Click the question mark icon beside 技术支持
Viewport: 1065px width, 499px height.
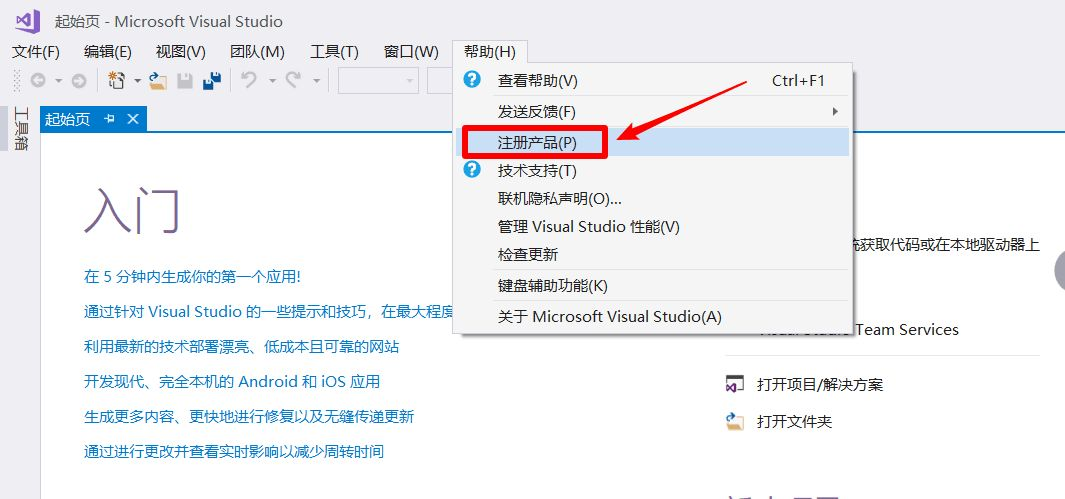(x=472, y=170)
